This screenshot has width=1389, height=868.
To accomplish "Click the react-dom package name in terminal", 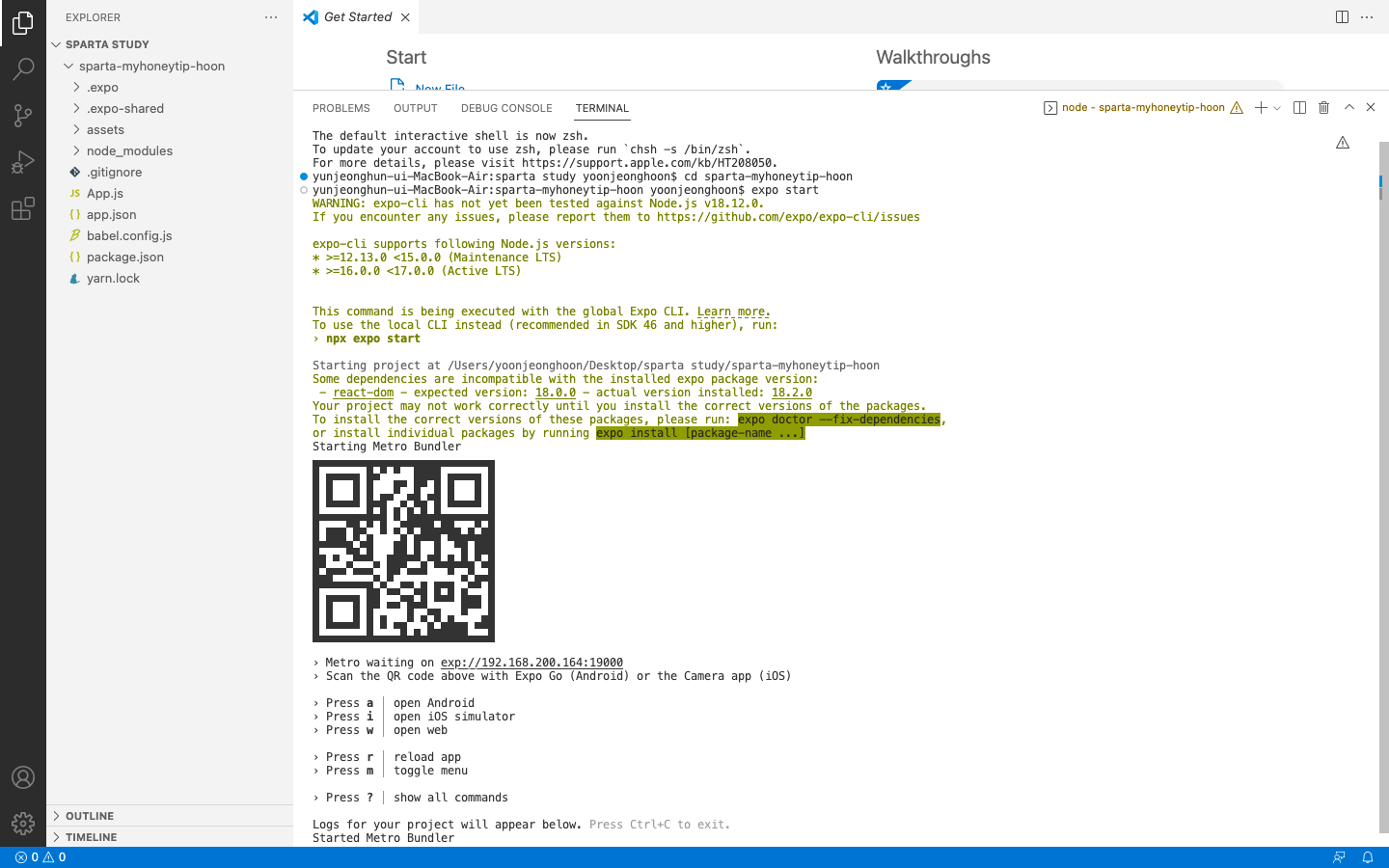I will pos(364,393).
